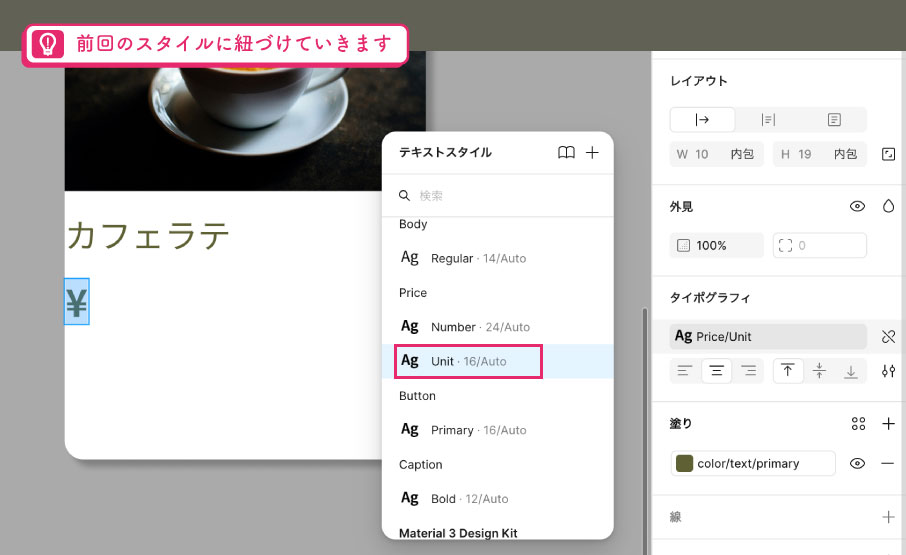
Task: Set auto width text resizing
Action: point(703,120)
